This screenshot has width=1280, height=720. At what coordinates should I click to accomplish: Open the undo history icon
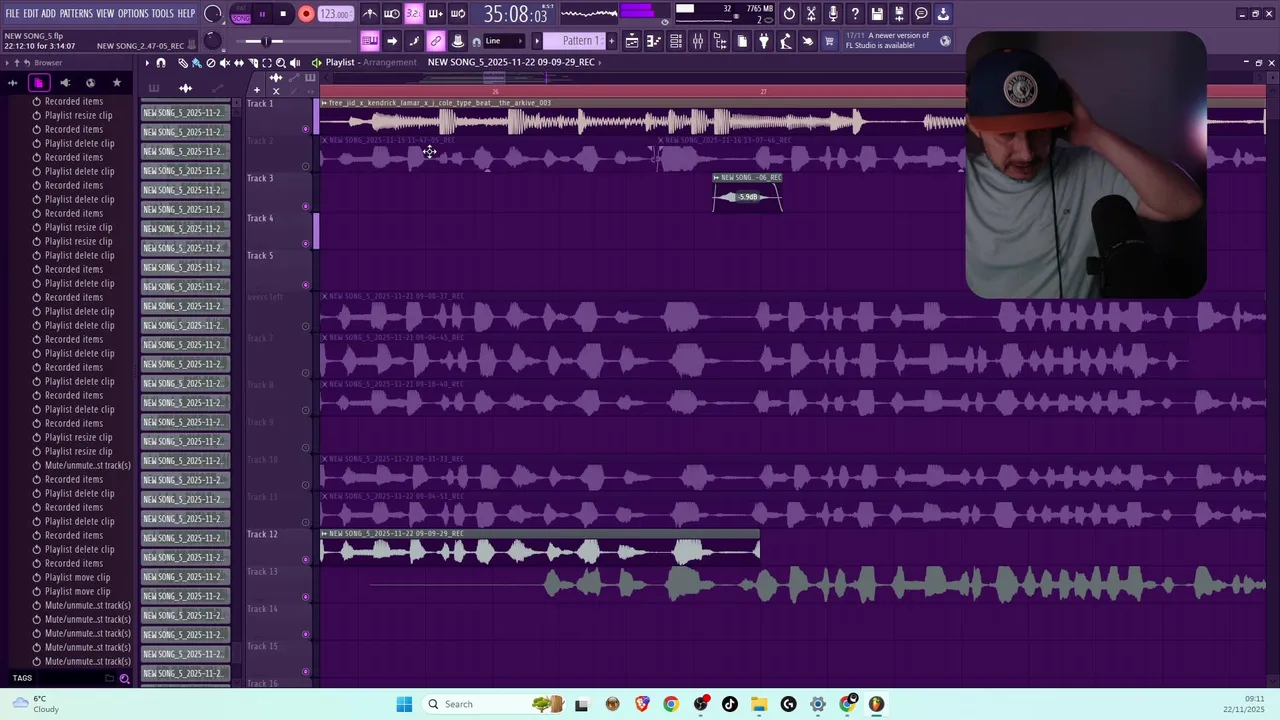[789, 13]
